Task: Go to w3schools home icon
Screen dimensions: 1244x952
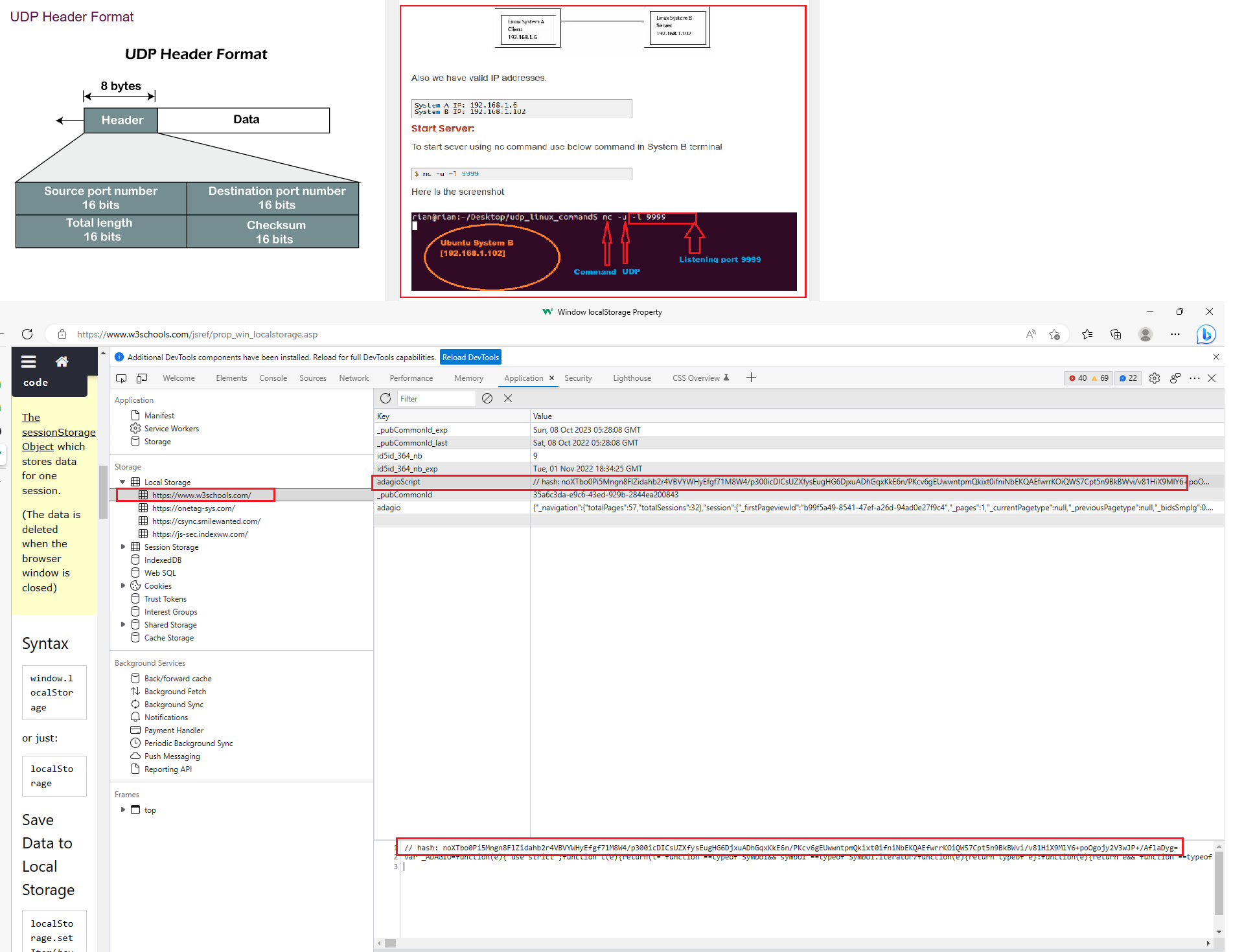Action: click(x=62, y=361)
